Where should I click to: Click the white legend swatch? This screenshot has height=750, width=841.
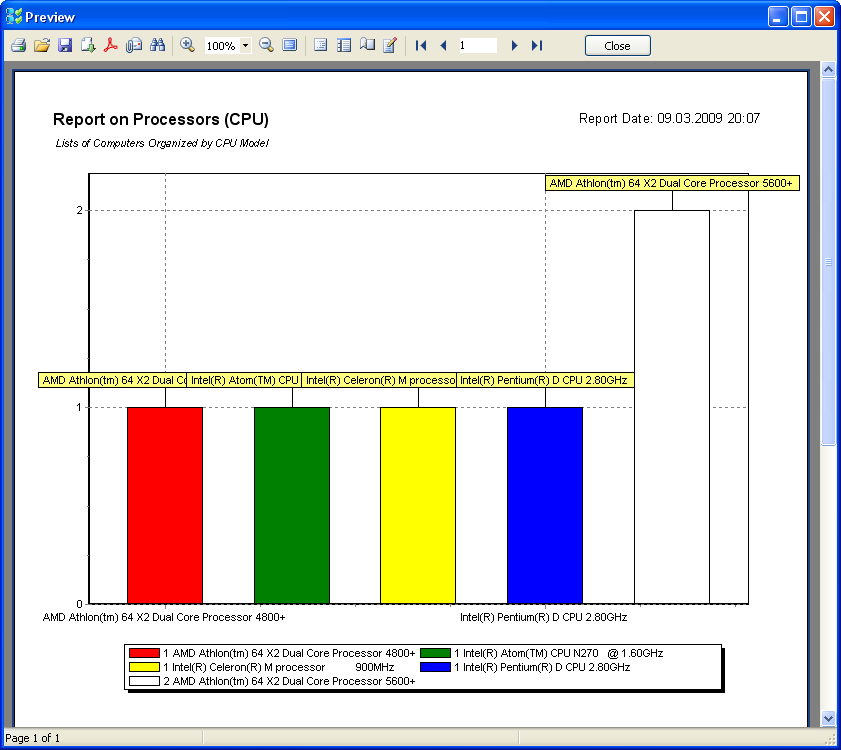(x=144, y=681)
